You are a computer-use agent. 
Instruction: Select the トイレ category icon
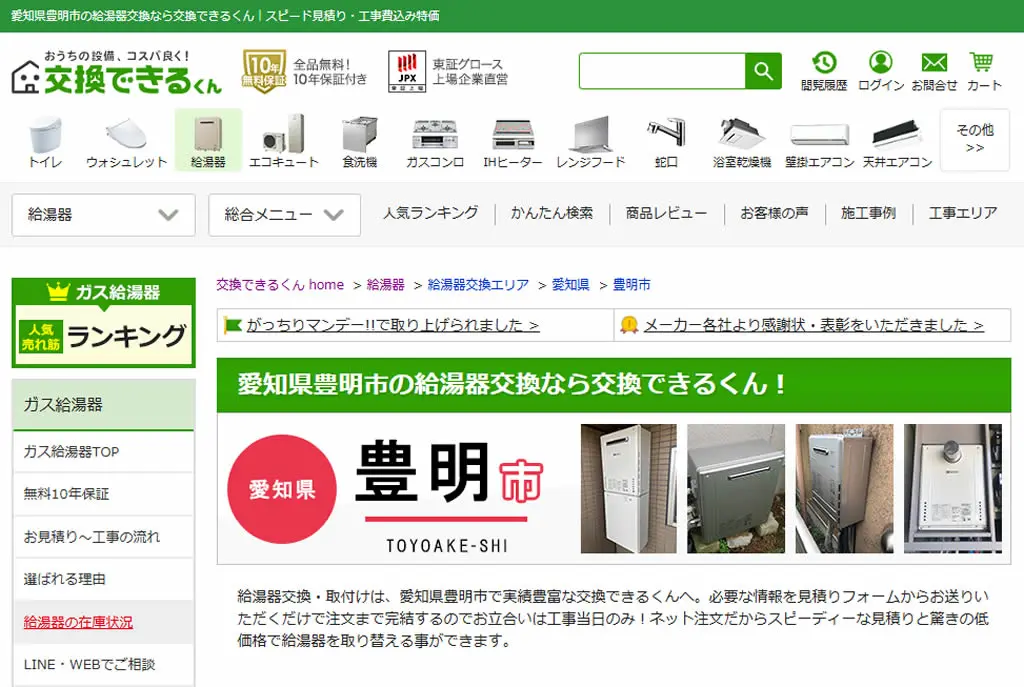coord(45,142)
